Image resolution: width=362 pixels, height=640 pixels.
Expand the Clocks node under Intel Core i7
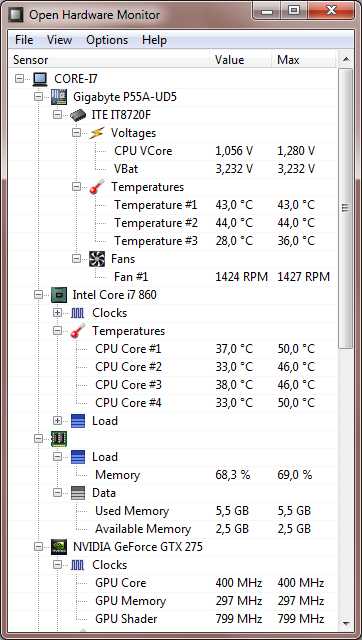click(x=58, y=313)
